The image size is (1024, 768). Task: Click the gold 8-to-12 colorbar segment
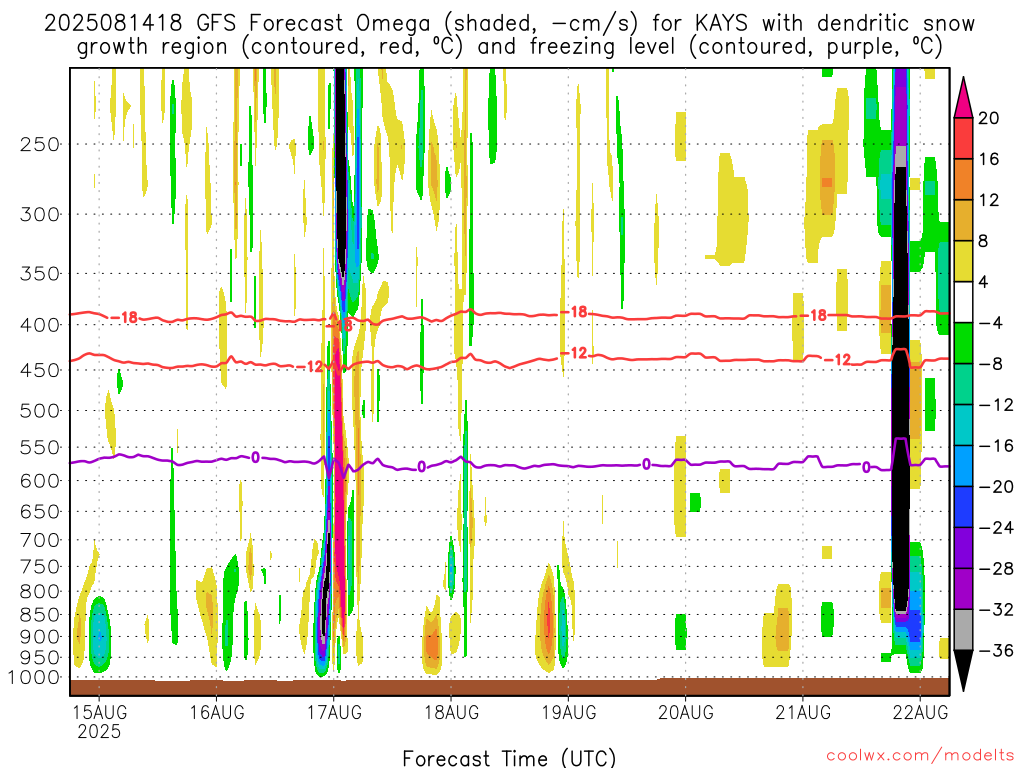point(963,220)
